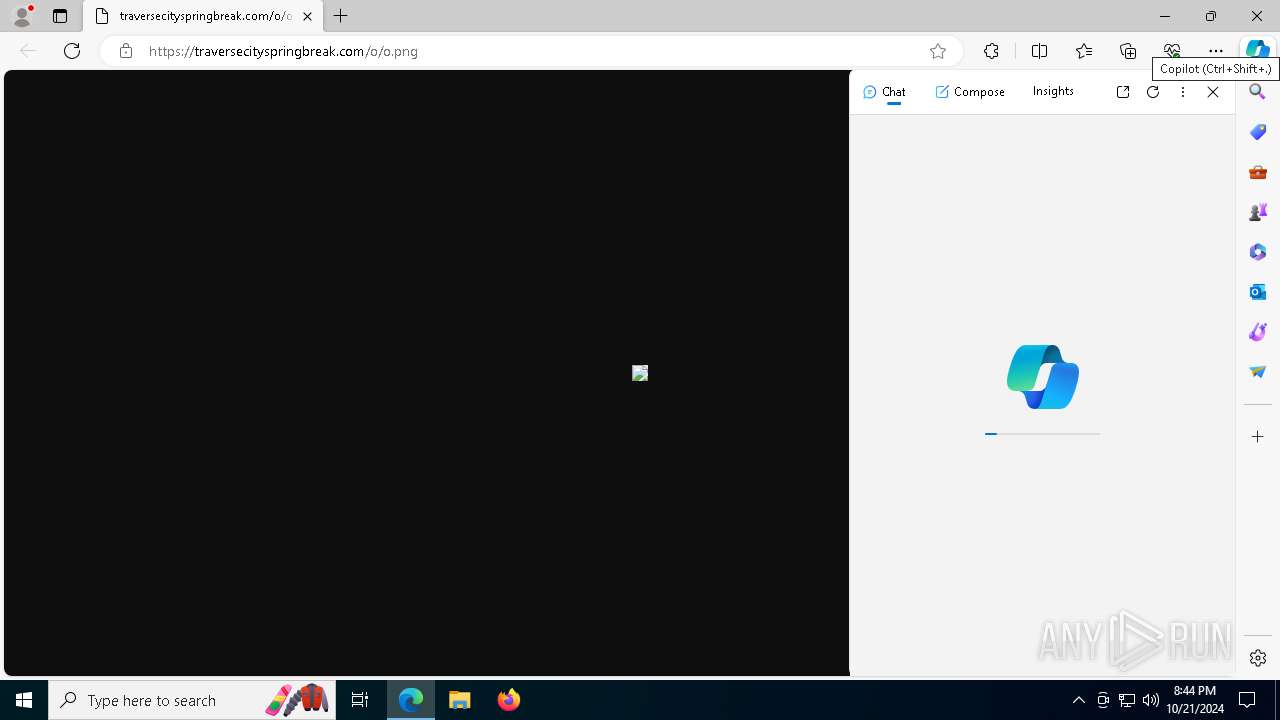Open Task View on taskbar
The image size is (1280, 720).
(x=360, y=700)
